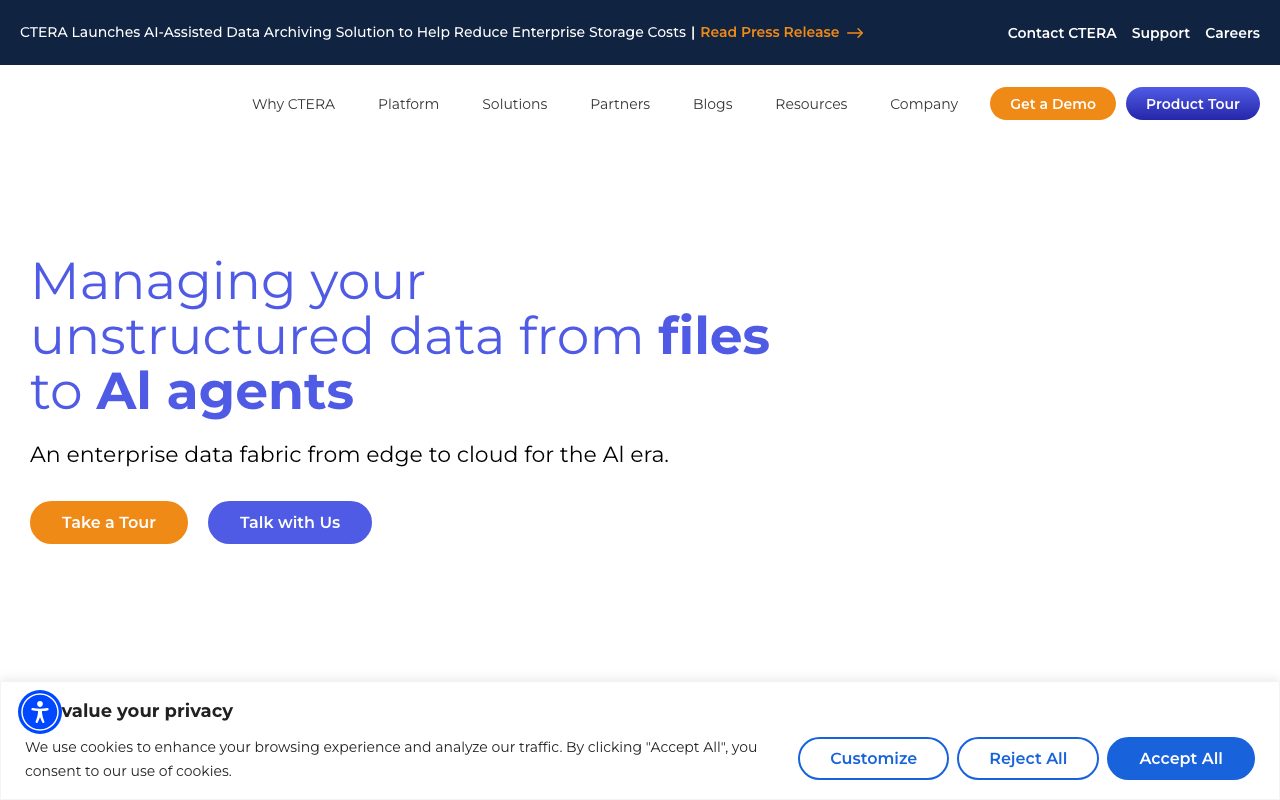Start the Product Tour
The image size is (1280, 800).
[1193, 104]
